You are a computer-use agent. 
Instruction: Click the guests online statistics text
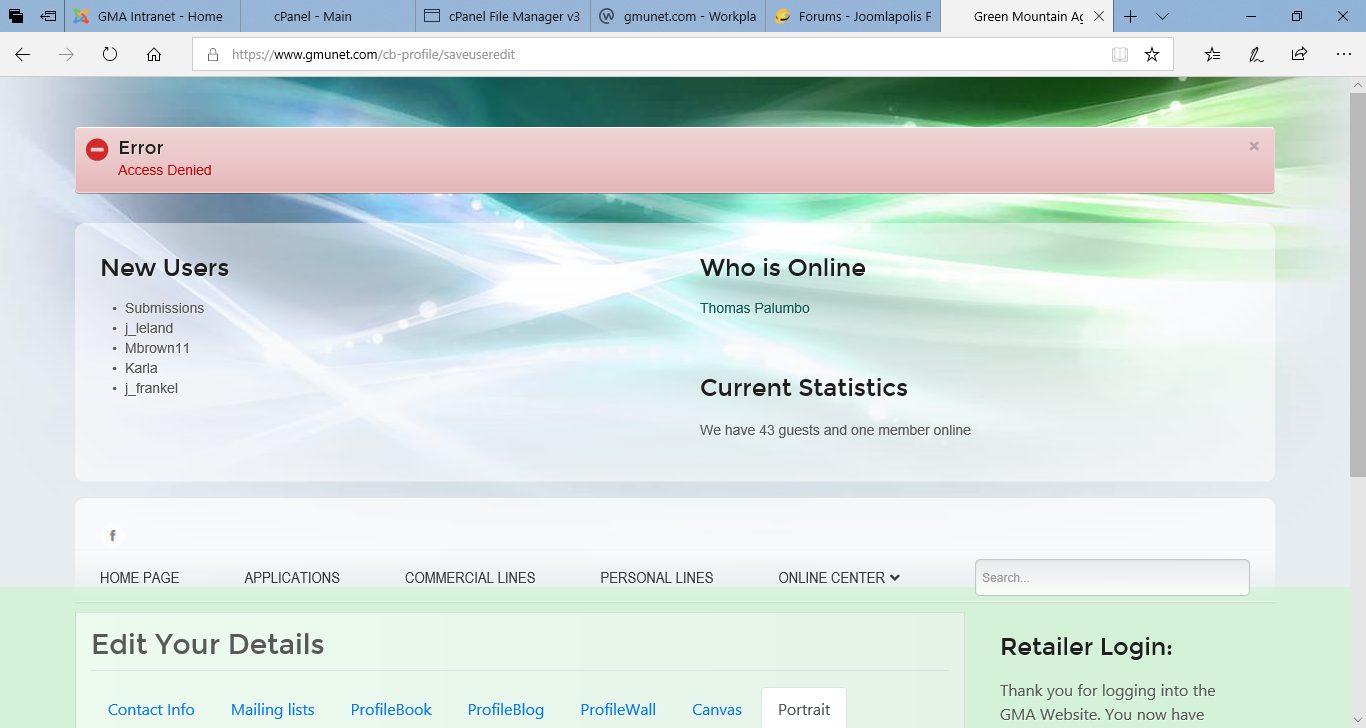pos(835,430)
